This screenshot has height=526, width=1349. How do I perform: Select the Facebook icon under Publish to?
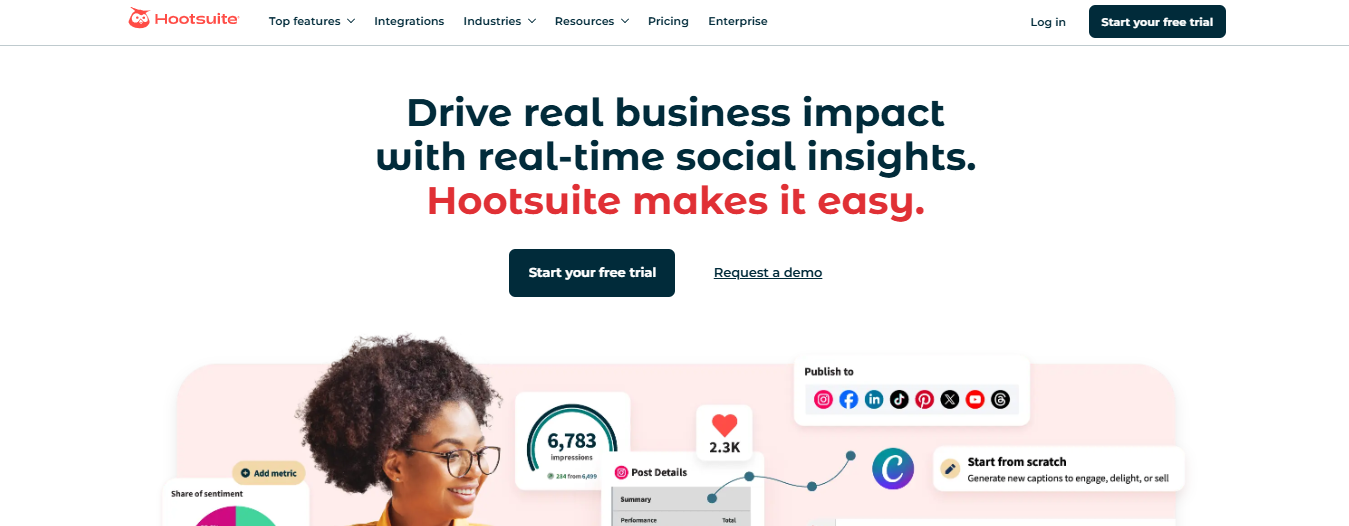849,399
